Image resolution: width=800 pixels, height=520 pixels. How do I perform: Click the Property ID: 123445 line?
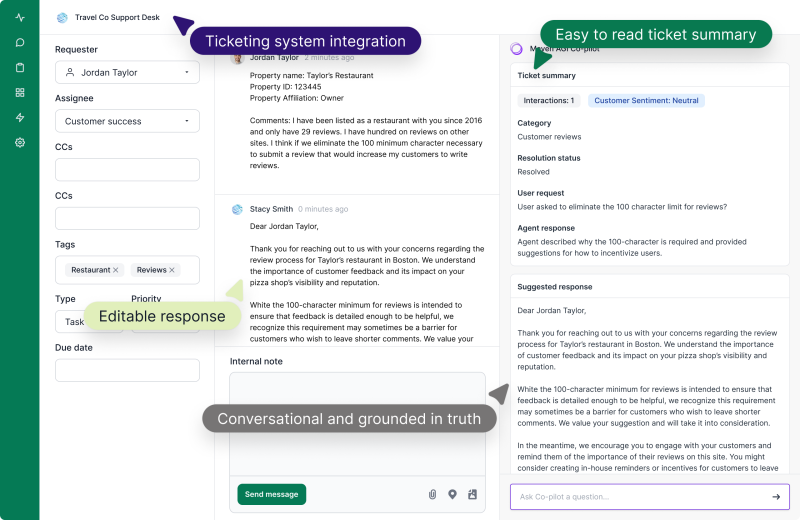coord(285,87)
